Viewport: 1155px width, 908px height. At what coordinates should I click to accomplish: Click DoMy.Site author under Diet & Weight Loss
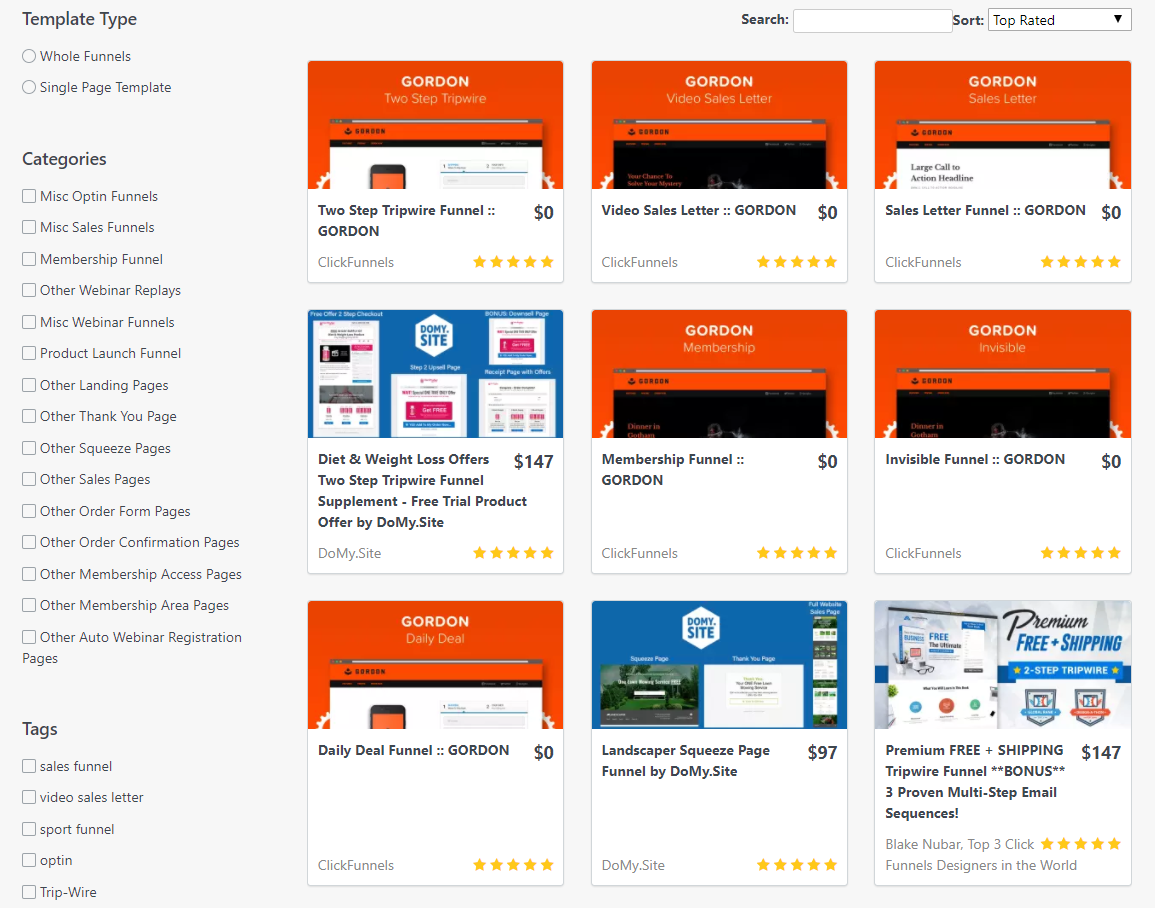(x=349, y=553)
